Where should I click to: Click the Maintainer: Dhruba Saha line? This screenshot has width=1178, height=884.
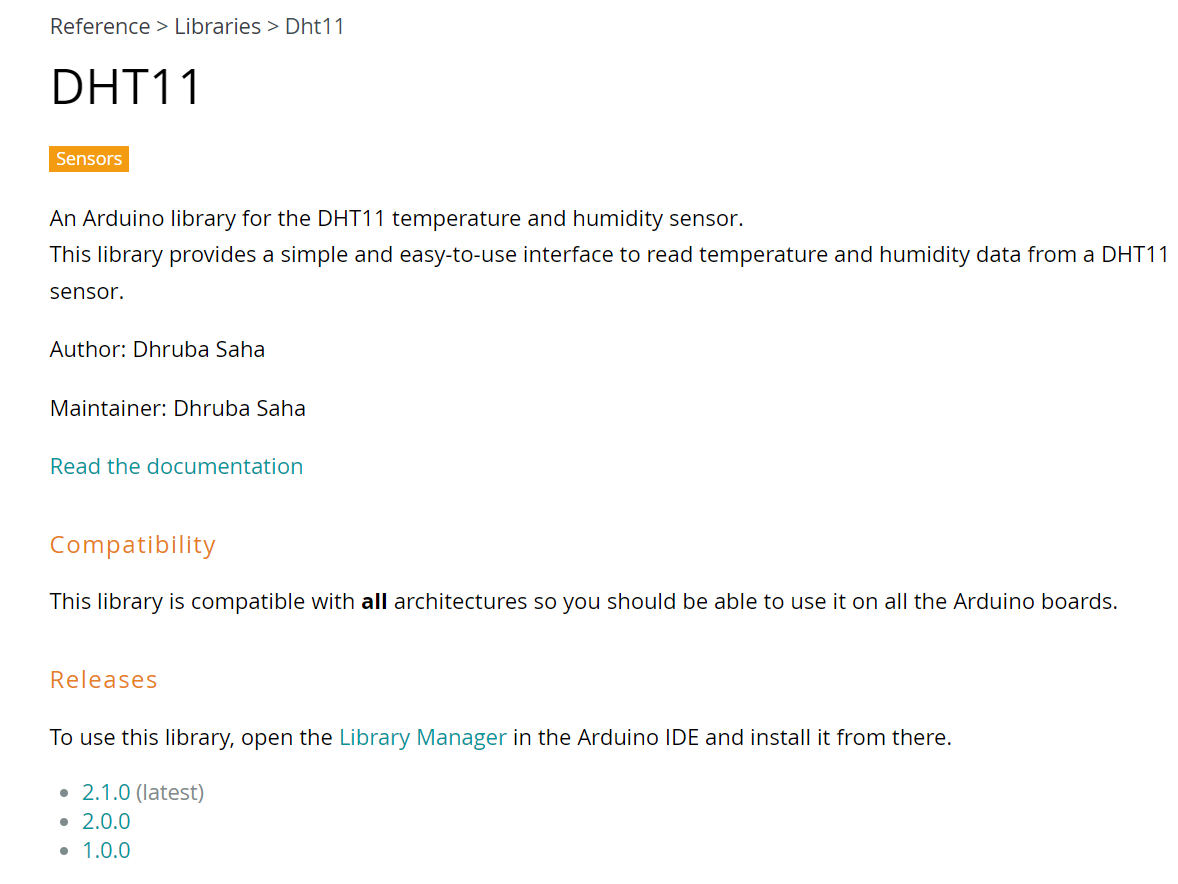(177, 408)
